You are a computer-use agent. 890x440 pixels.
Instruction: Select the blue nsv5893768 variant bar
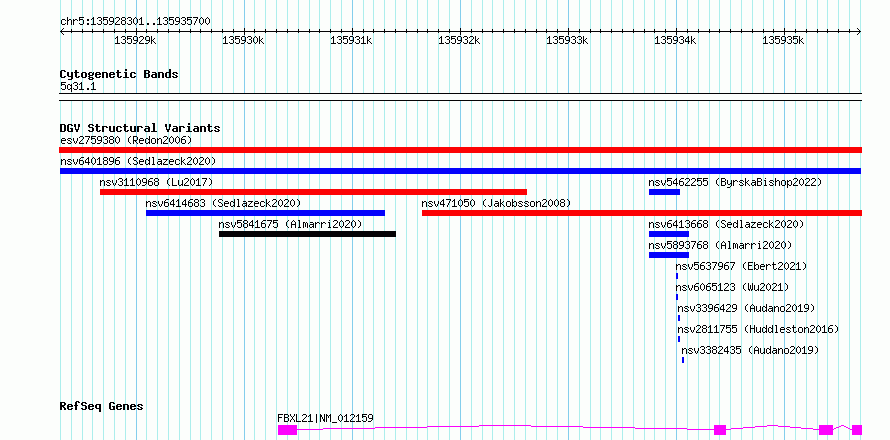pyautogui.click(x=669, y=255)
